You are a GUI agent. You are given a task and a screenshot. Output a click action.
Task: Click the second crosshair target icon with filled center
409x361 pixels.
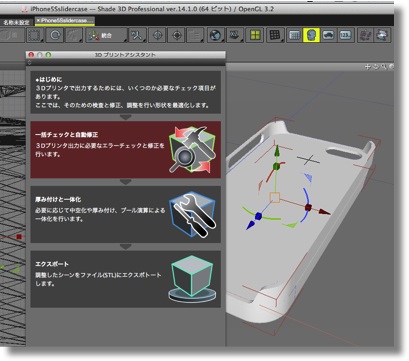click(177, 35)
